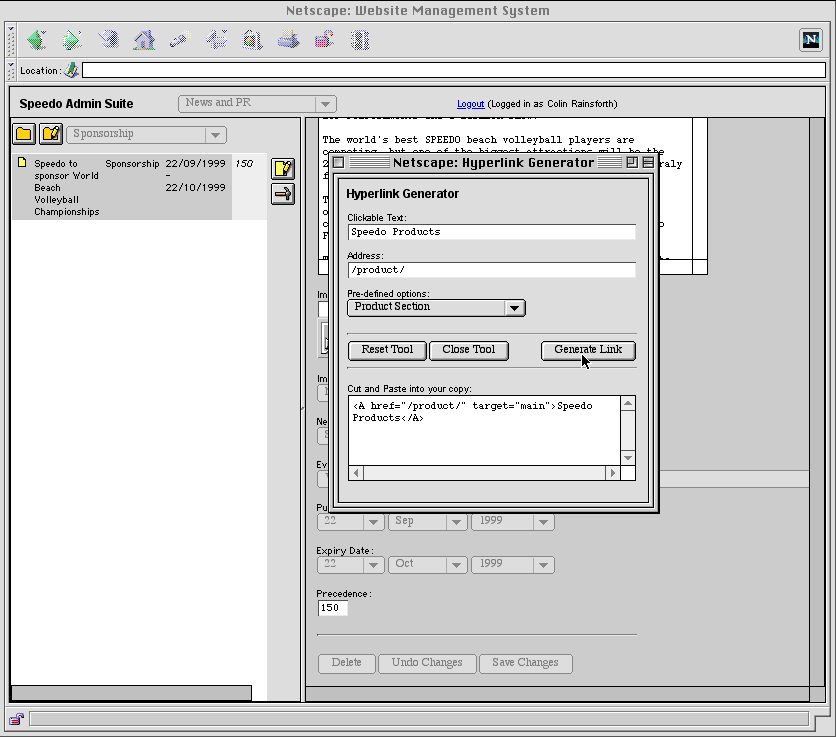The height and width of the screenshot is (737, 836).
Task: Open the News and PR dropdown
Action: pos(257,103)
